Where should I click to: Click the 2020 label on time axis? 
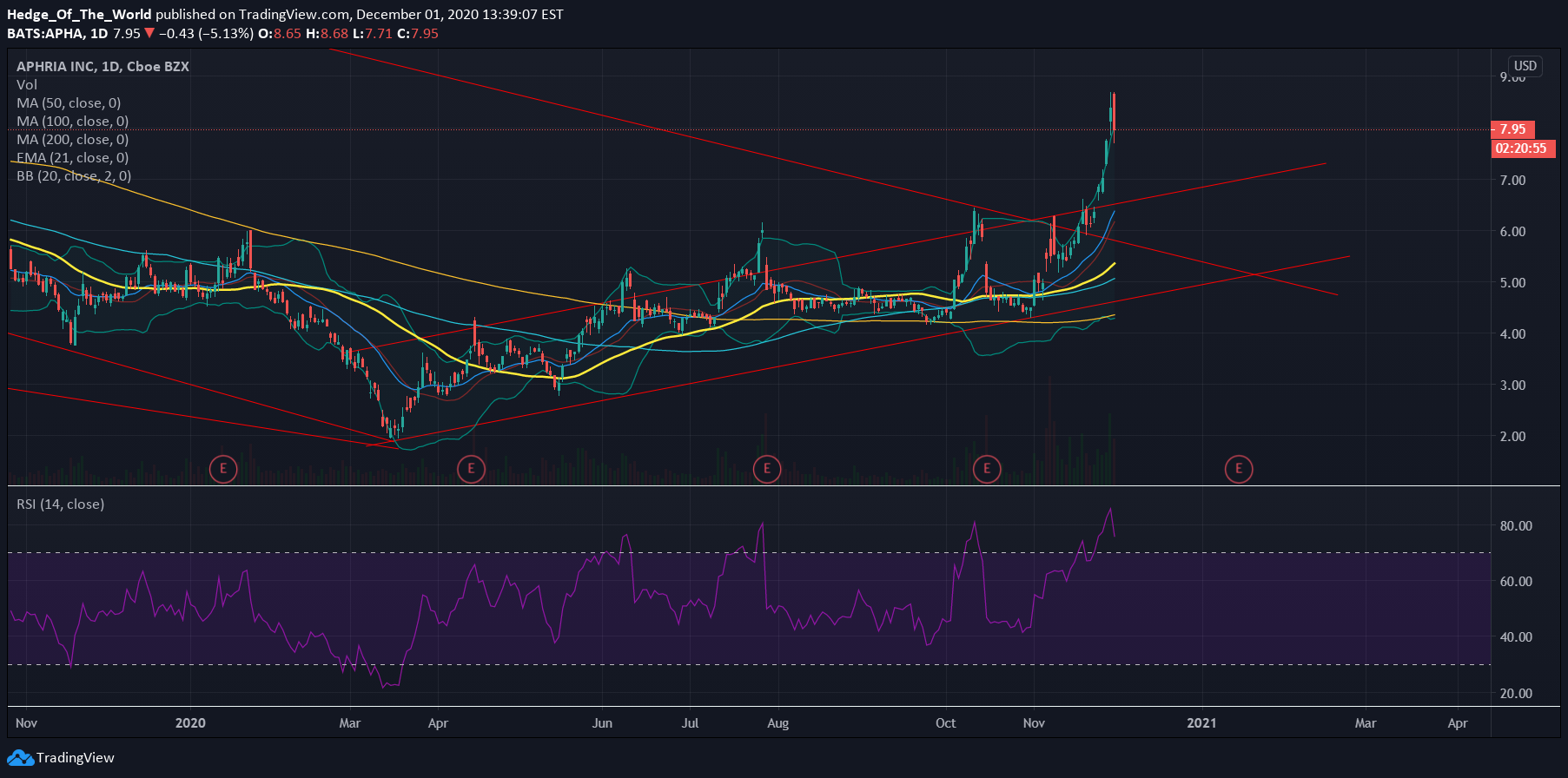(x=190, y=722)
